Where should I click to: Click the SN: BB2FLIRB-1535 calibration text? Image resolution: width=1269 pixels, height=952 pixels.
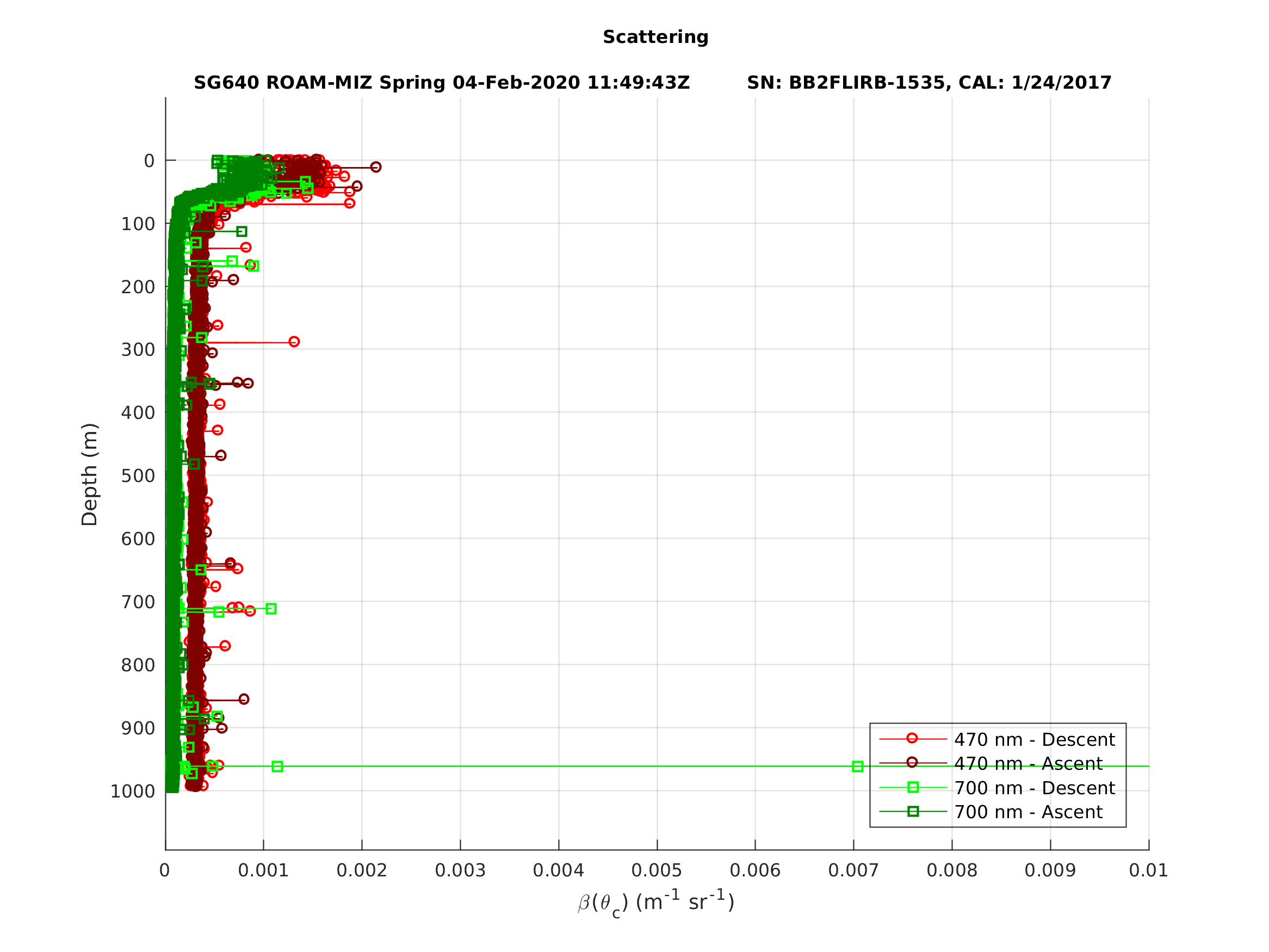click(x=929, y=83)
